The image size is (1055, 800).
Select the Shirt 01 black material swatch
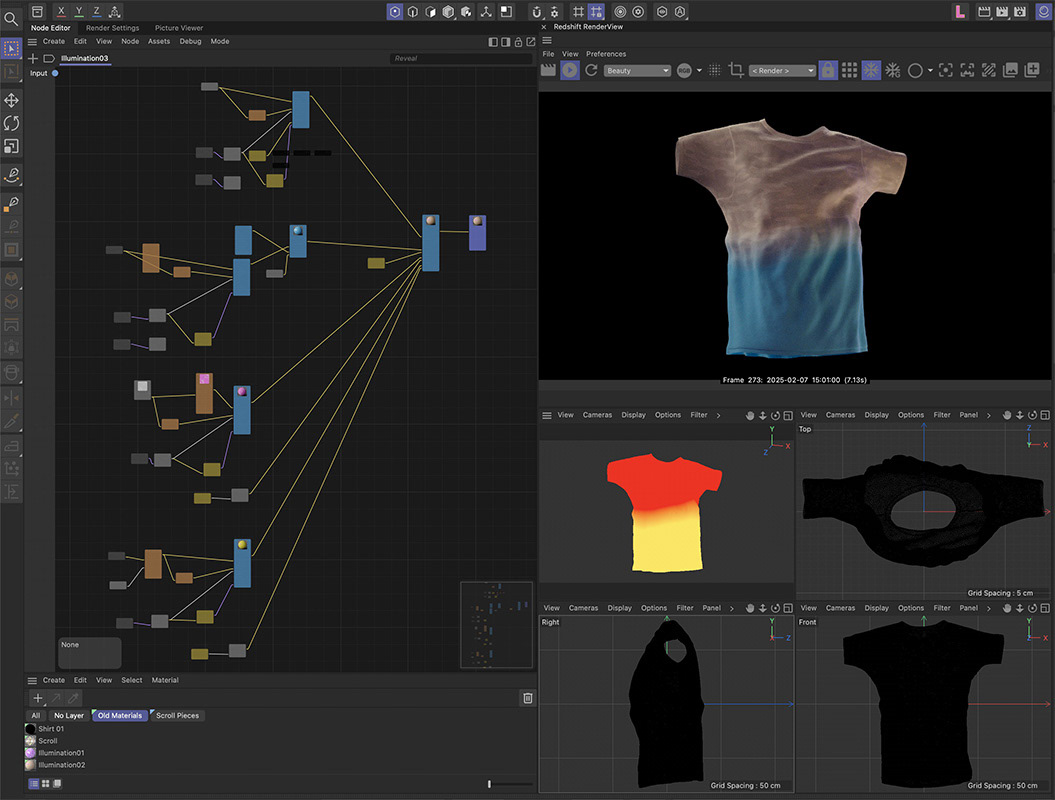30,729
